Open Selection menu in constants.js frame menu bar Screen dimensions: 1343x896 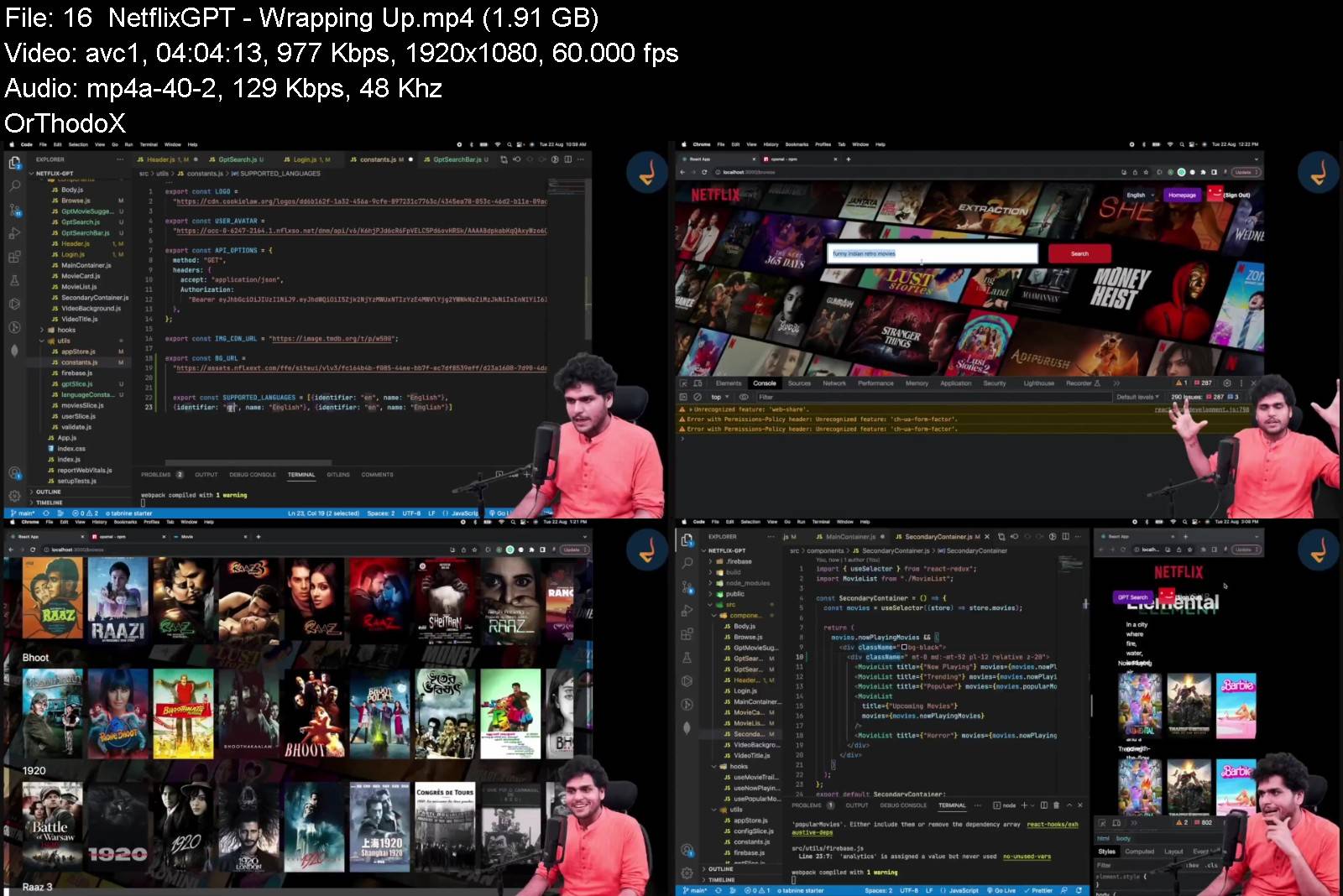[78, 144]
